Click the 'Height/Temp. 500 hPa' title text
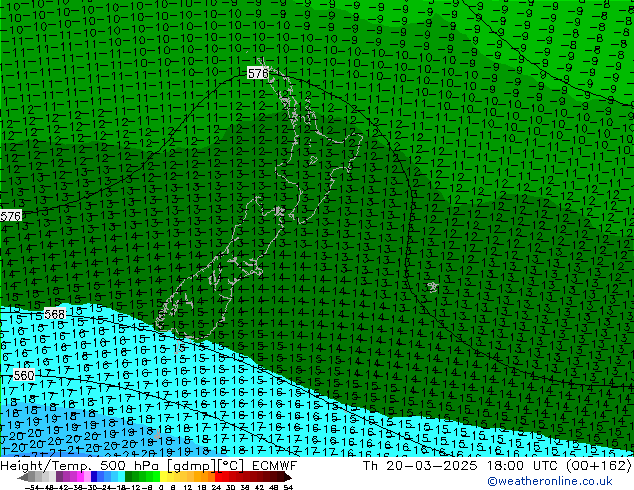Image resolution: width=634 pixels, height=490 pixels. coord(80,466)
